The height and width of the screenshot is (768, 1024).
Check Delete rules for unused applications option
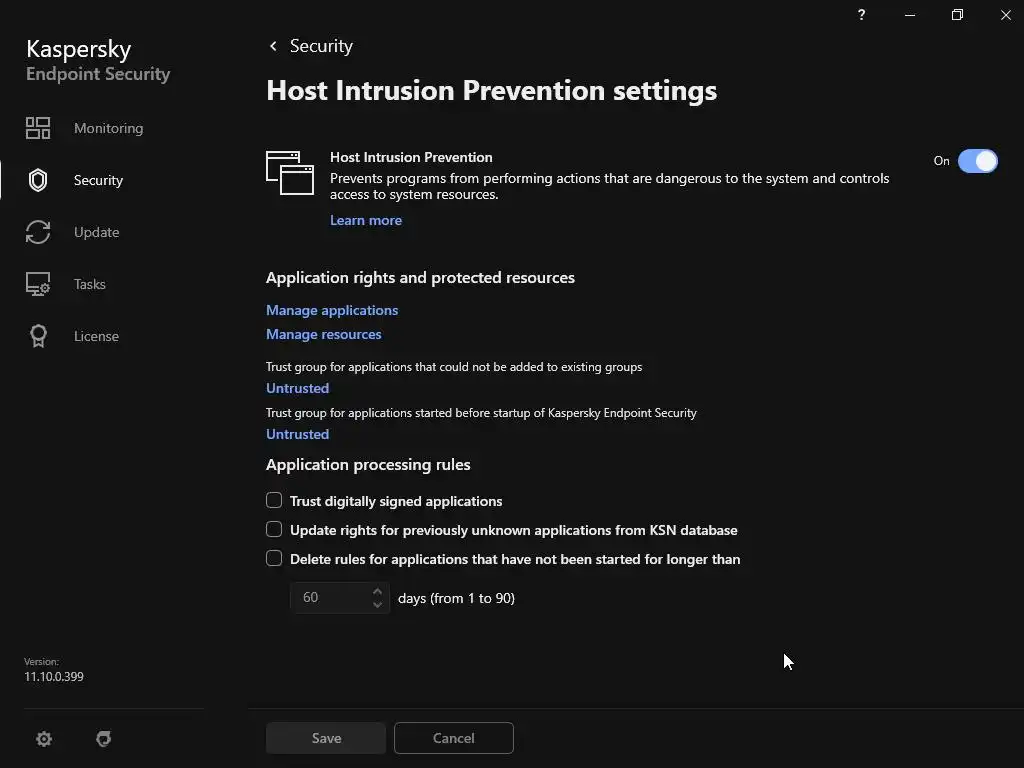274,558
